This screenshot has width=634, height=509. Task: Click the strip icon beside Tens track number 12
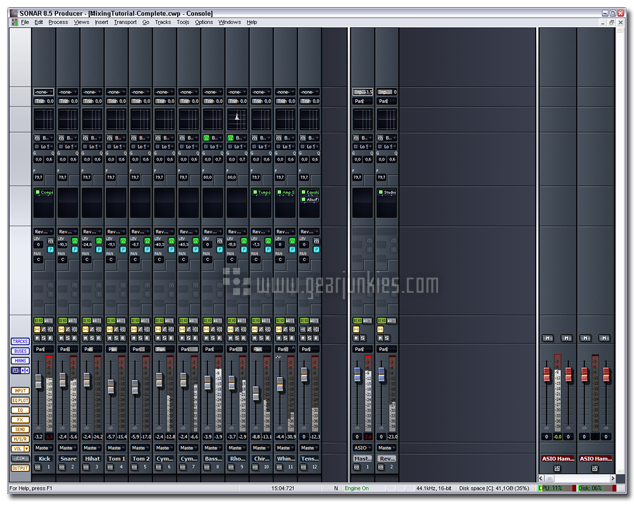click(x=304, y=467)
